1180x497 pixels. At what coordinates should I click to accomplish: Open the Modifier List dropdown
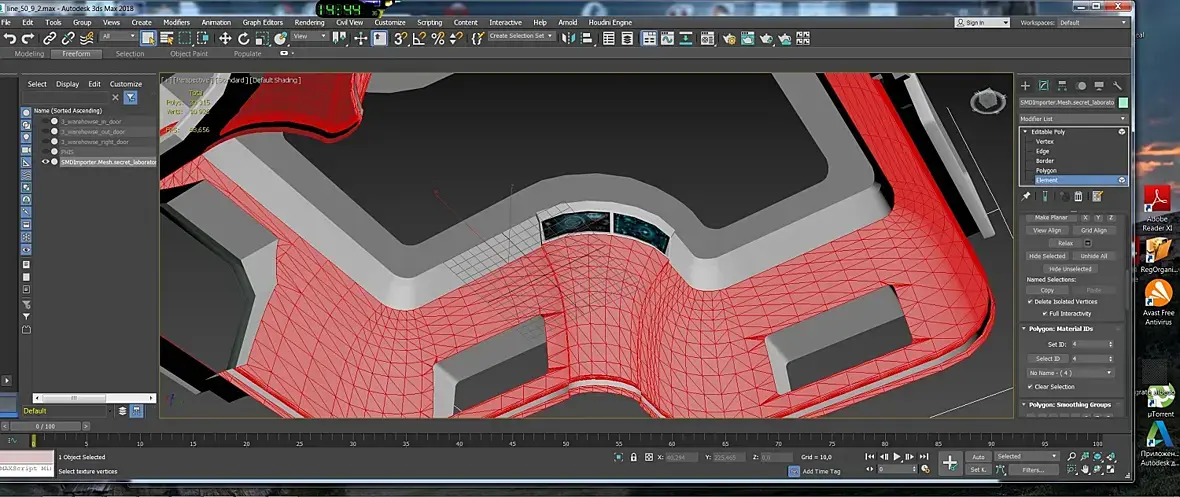1073,118
